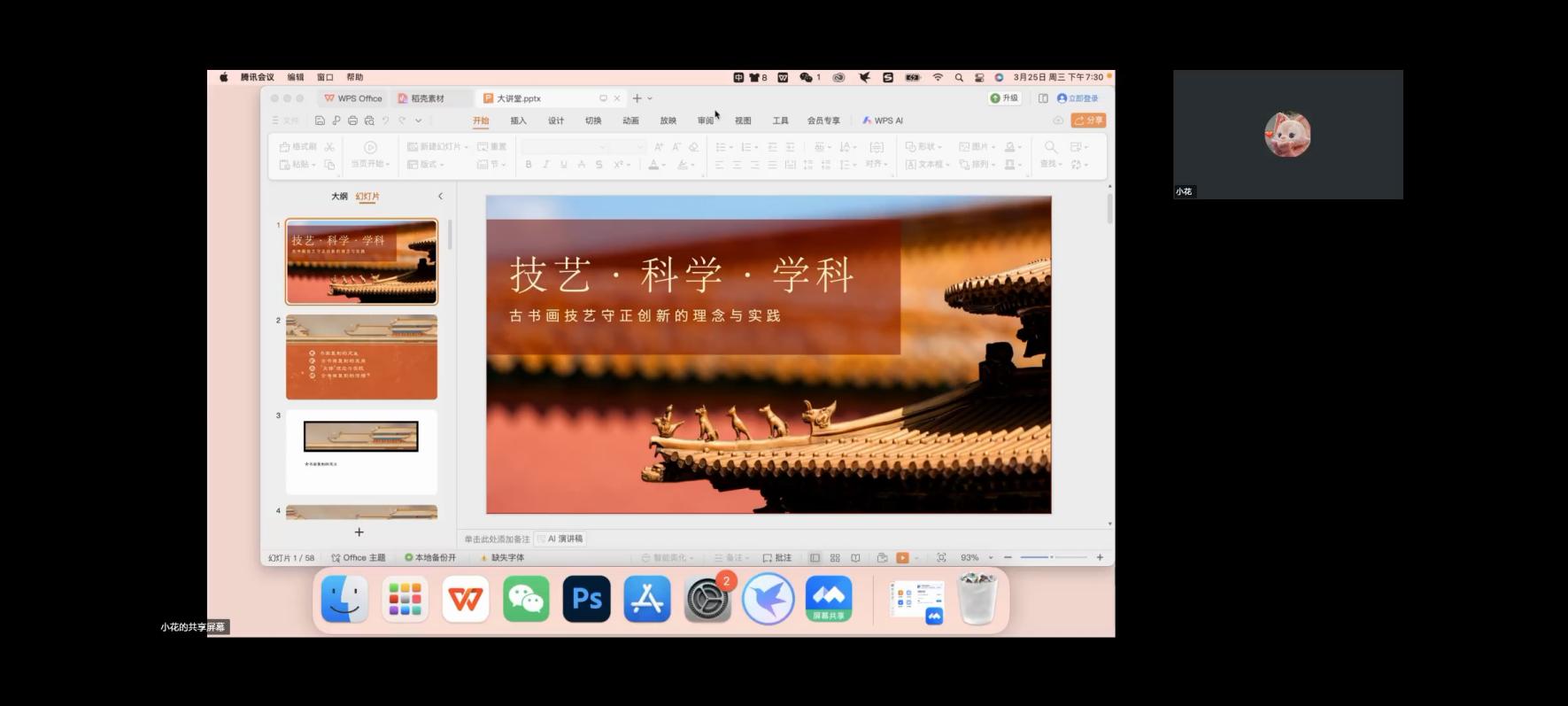Click the add new slide plus icon
The height and width of the screenshot is (706, 1568).
click(359, 531)
